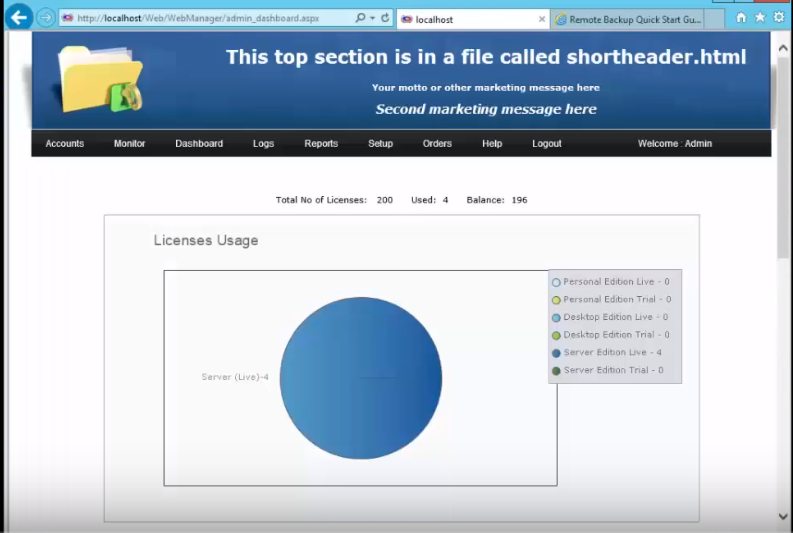This screenshot has width=793, height=533.
Task: Open the Favorites star icon
Action: point(760,18)
